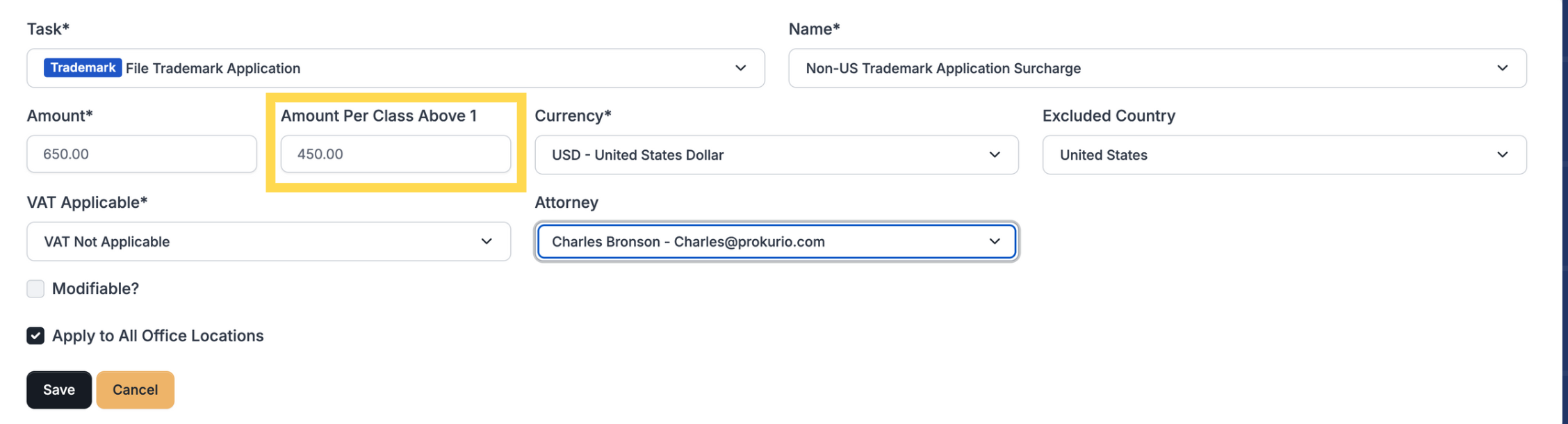Click the Modifiable? label text
Image resolution: width=1568 pixels, height=424 pixels.
95,288
